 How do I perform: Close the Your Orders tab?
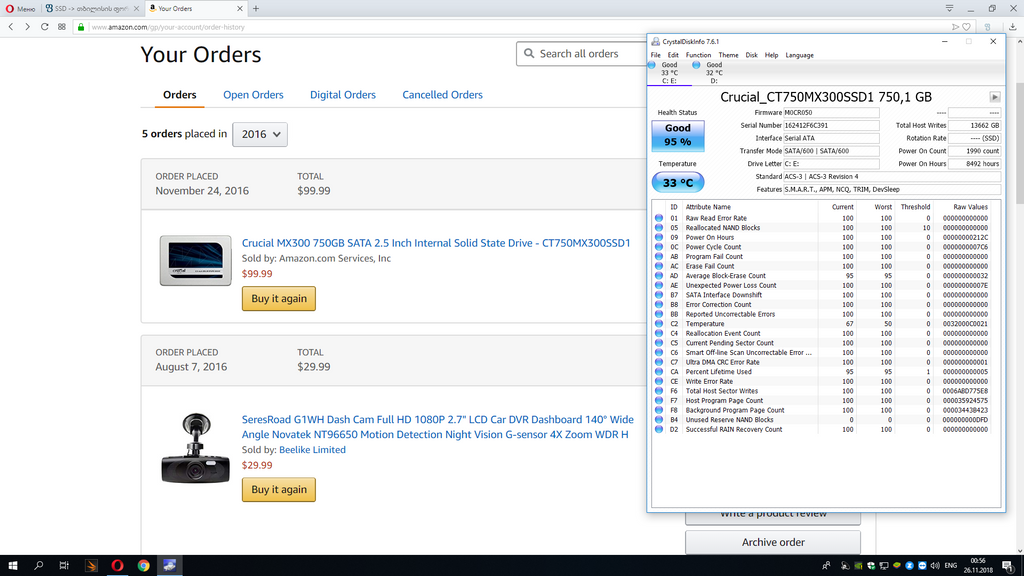(x=240, y=8)
